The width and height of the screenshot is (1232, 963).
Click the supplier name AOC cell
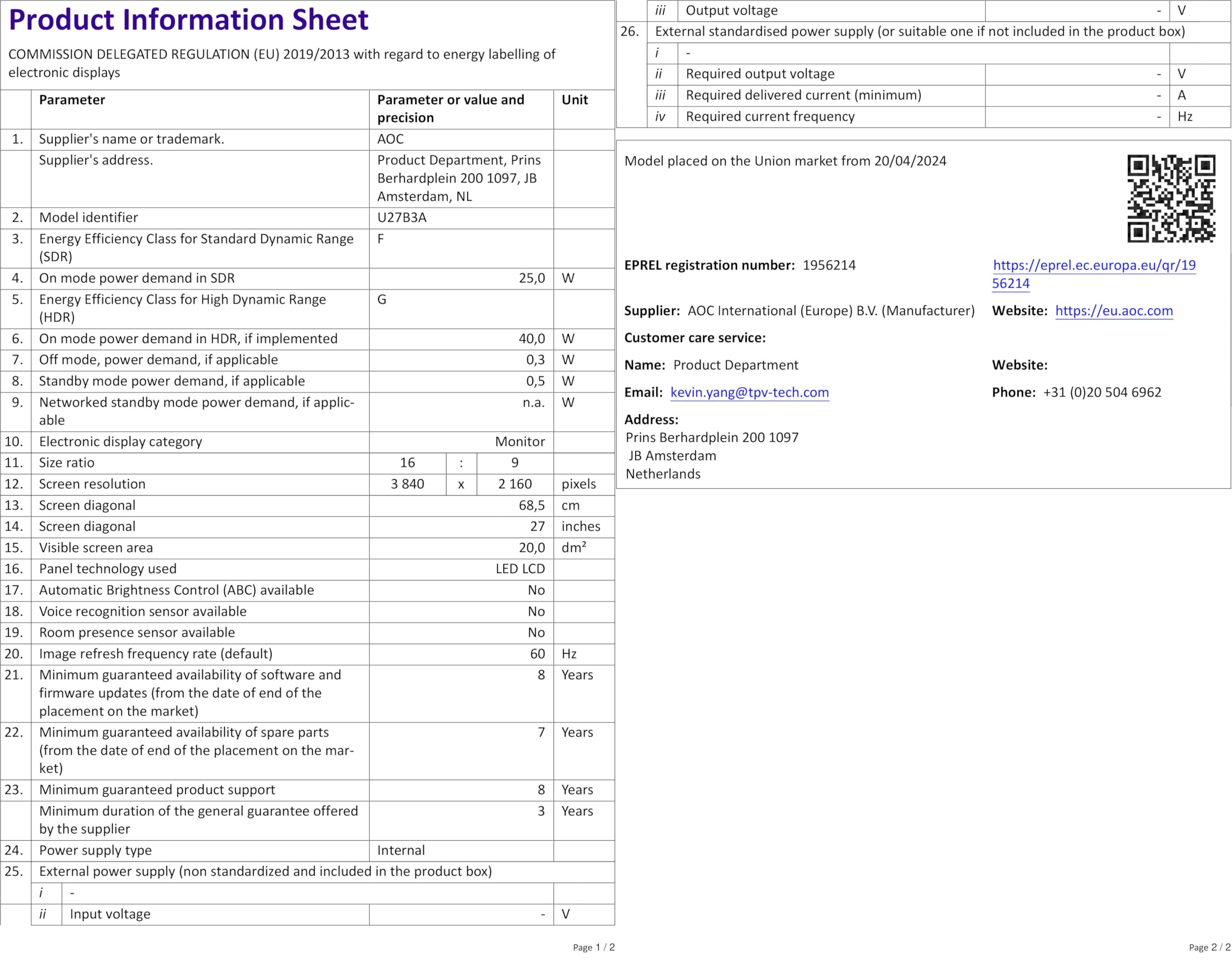pos(390,139)
